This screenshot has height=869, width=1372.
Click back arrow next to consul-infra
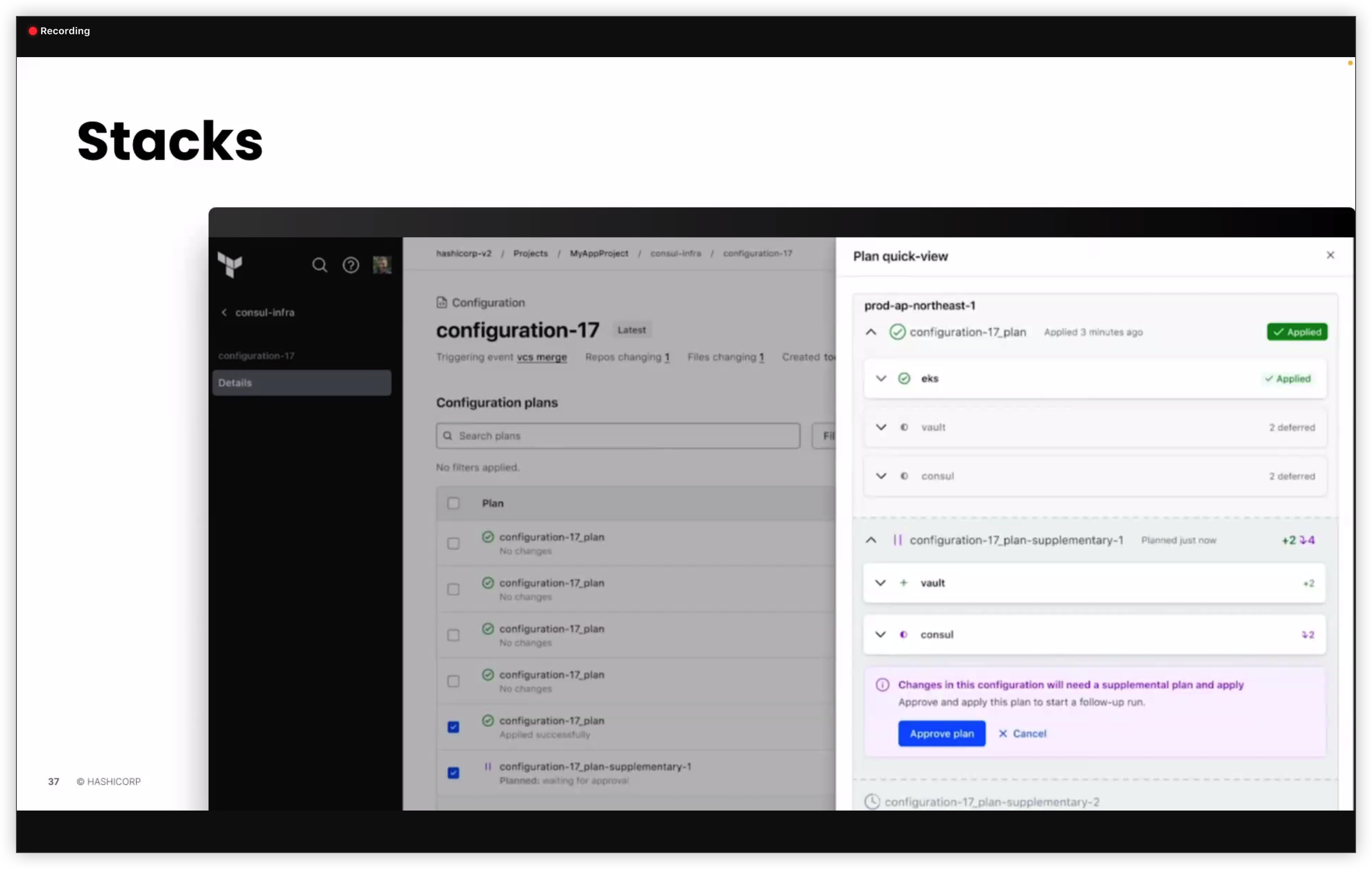pyautogui.click(x=224, y=312)
